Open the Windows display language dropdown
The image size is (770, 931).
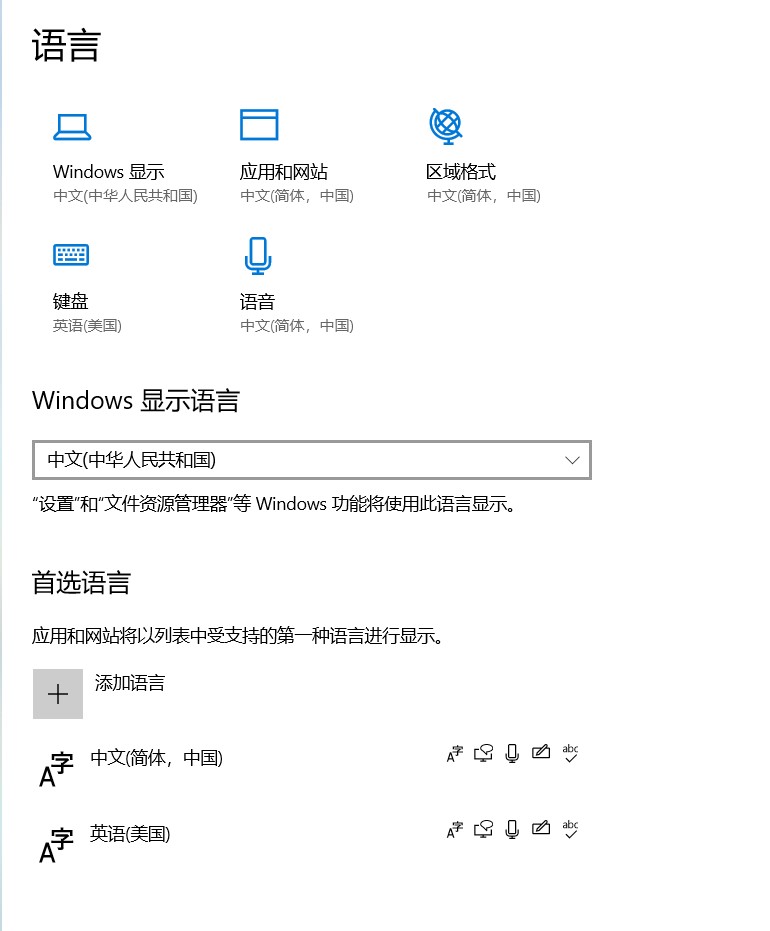click(x=312, y=460)
